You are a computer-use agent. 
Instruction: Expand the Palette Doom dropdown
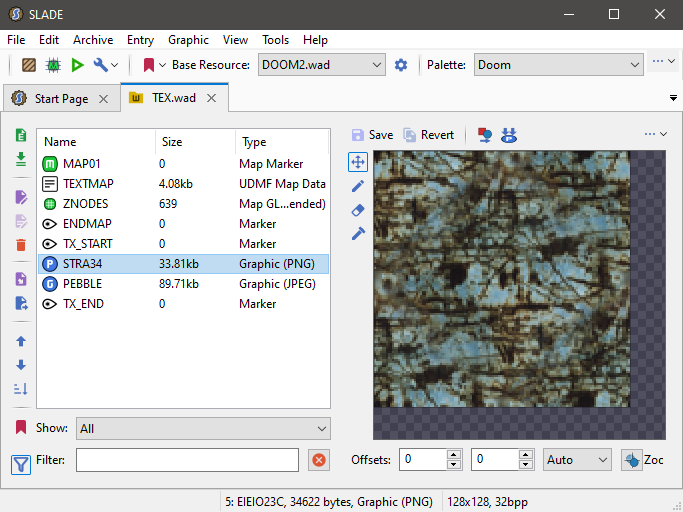(x=558, y=65)
